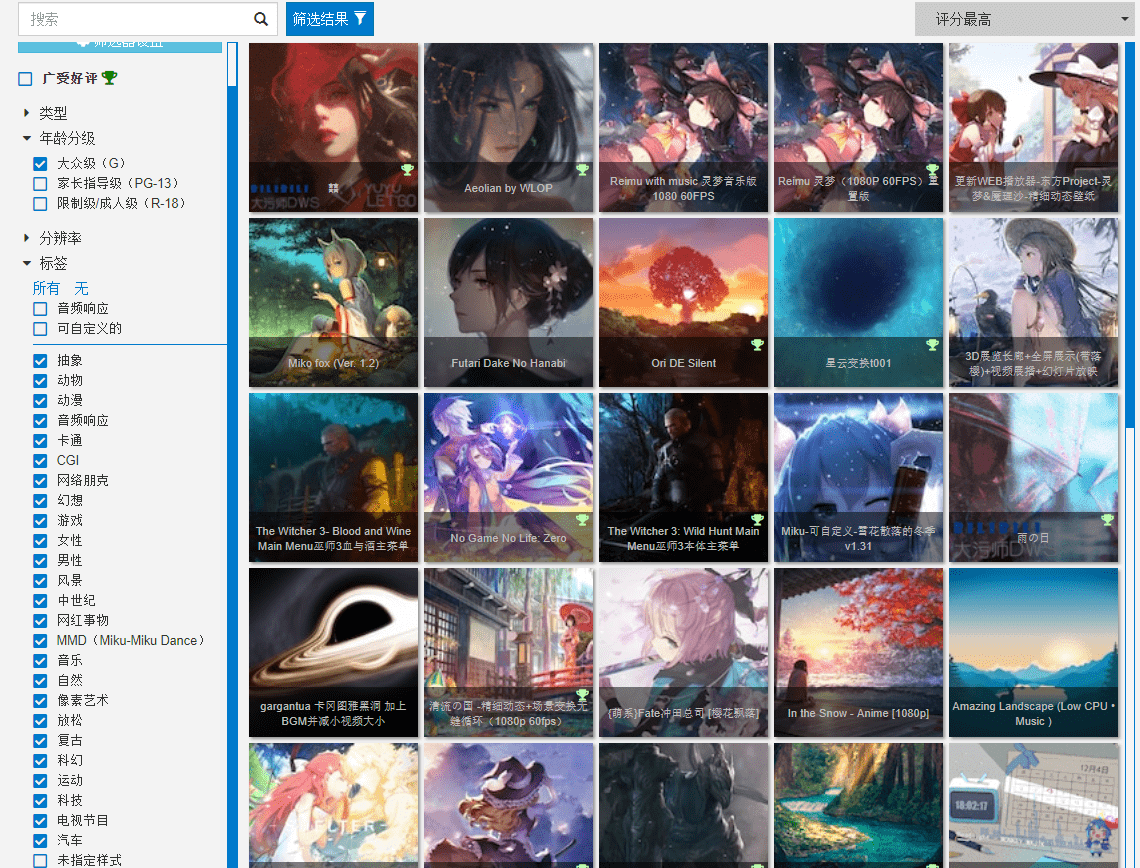This screenshot has width=1140, height=868.
Task: Enable the 广受好评 checkbox
Action: 26,79
